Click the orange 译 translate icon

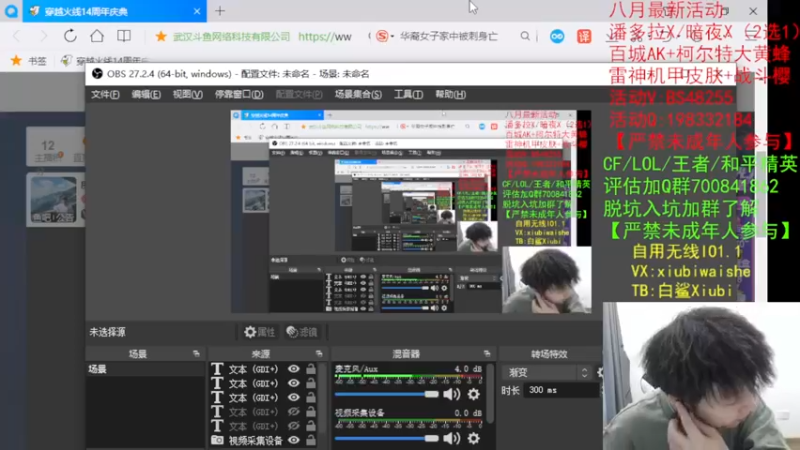[584, 36]
